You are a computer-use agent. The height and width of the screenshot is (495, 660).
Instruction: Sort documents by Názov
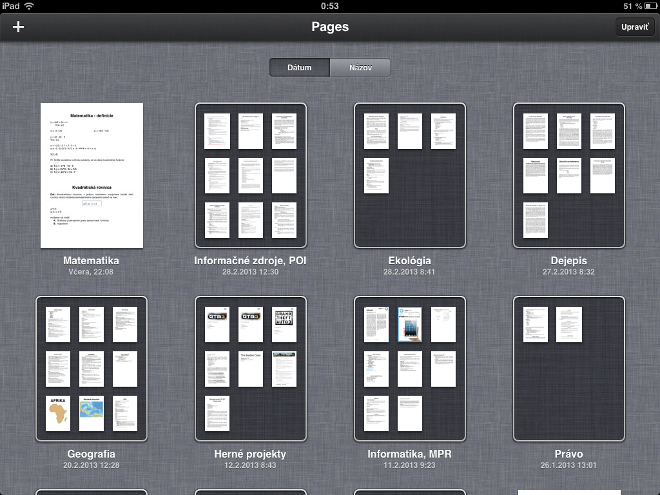pos(360,67)
